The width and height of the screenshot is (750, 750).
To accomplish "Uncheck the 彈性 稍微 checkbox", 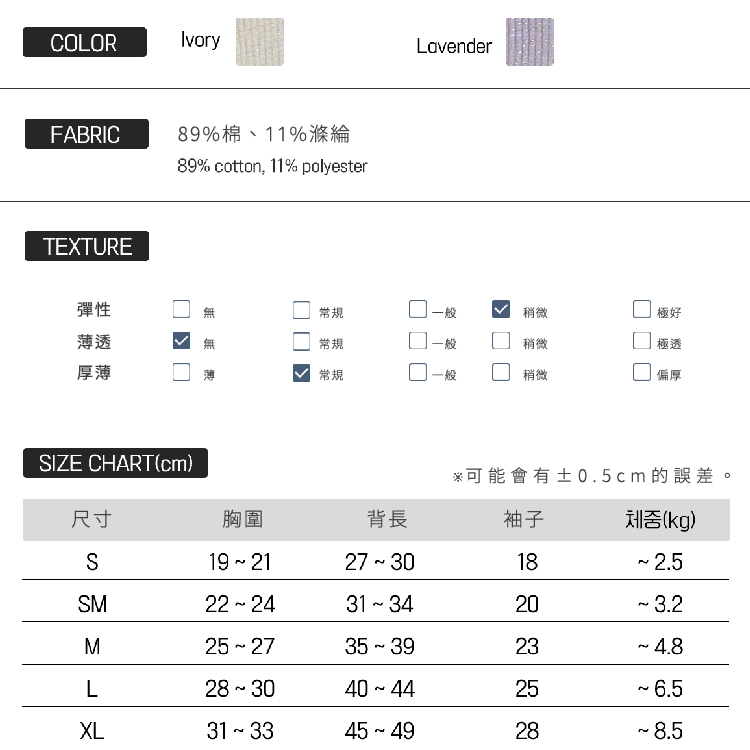I will coord(501,310).
